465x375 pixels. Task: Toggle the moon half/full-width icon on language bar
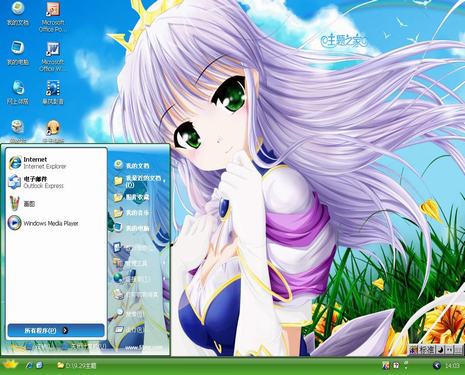click(x=440, y=350)
